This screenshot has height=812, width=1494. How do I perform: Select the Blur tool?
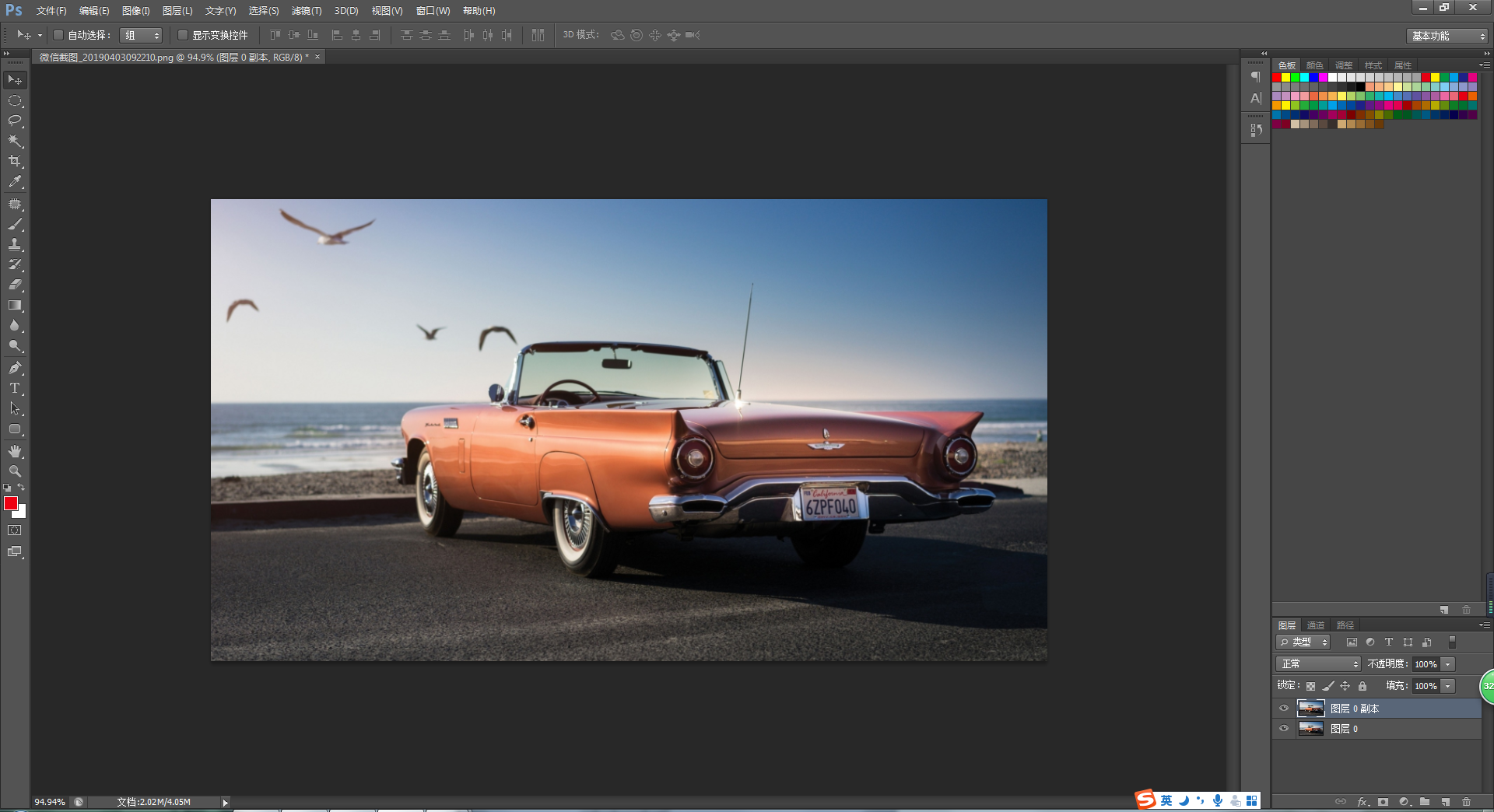[x=15, y=325]
